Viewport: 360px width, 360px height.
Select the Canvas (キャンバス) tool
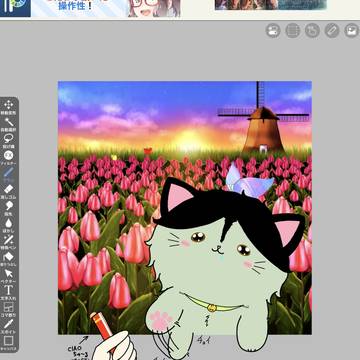(x=8, y=343)
